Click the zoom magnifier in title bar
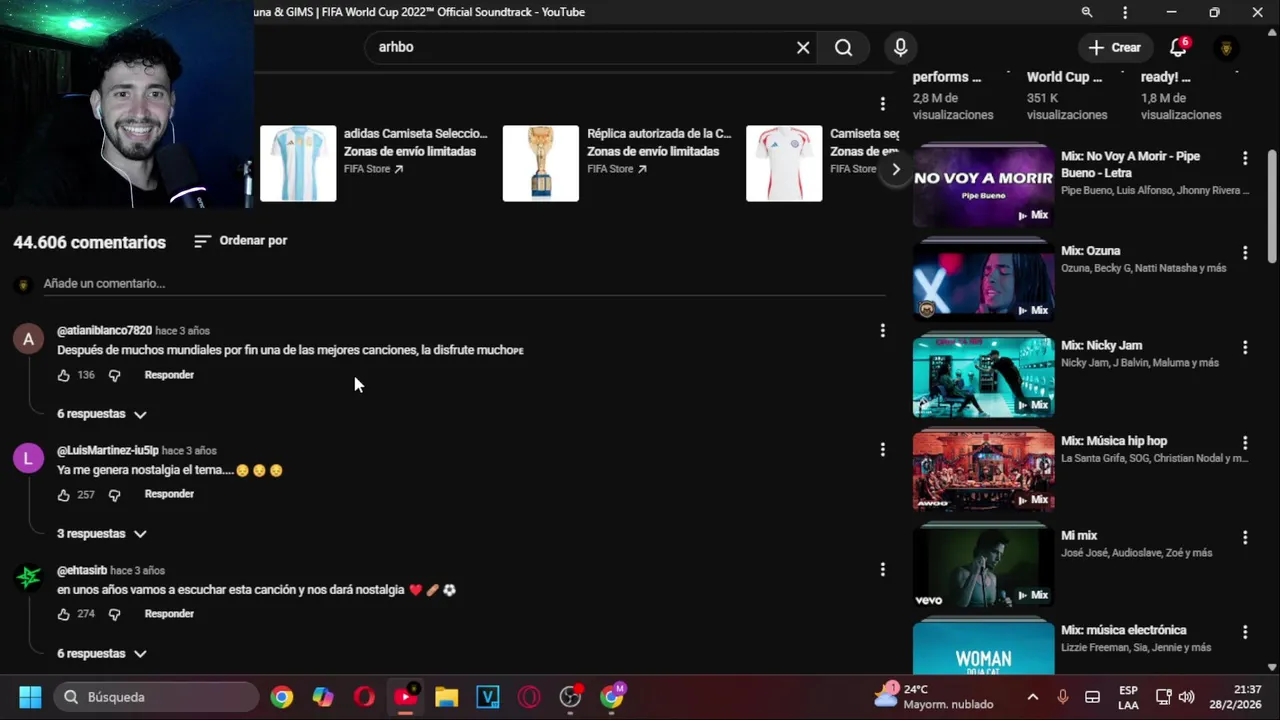 pyautogui.click(x=1087, y=12)
